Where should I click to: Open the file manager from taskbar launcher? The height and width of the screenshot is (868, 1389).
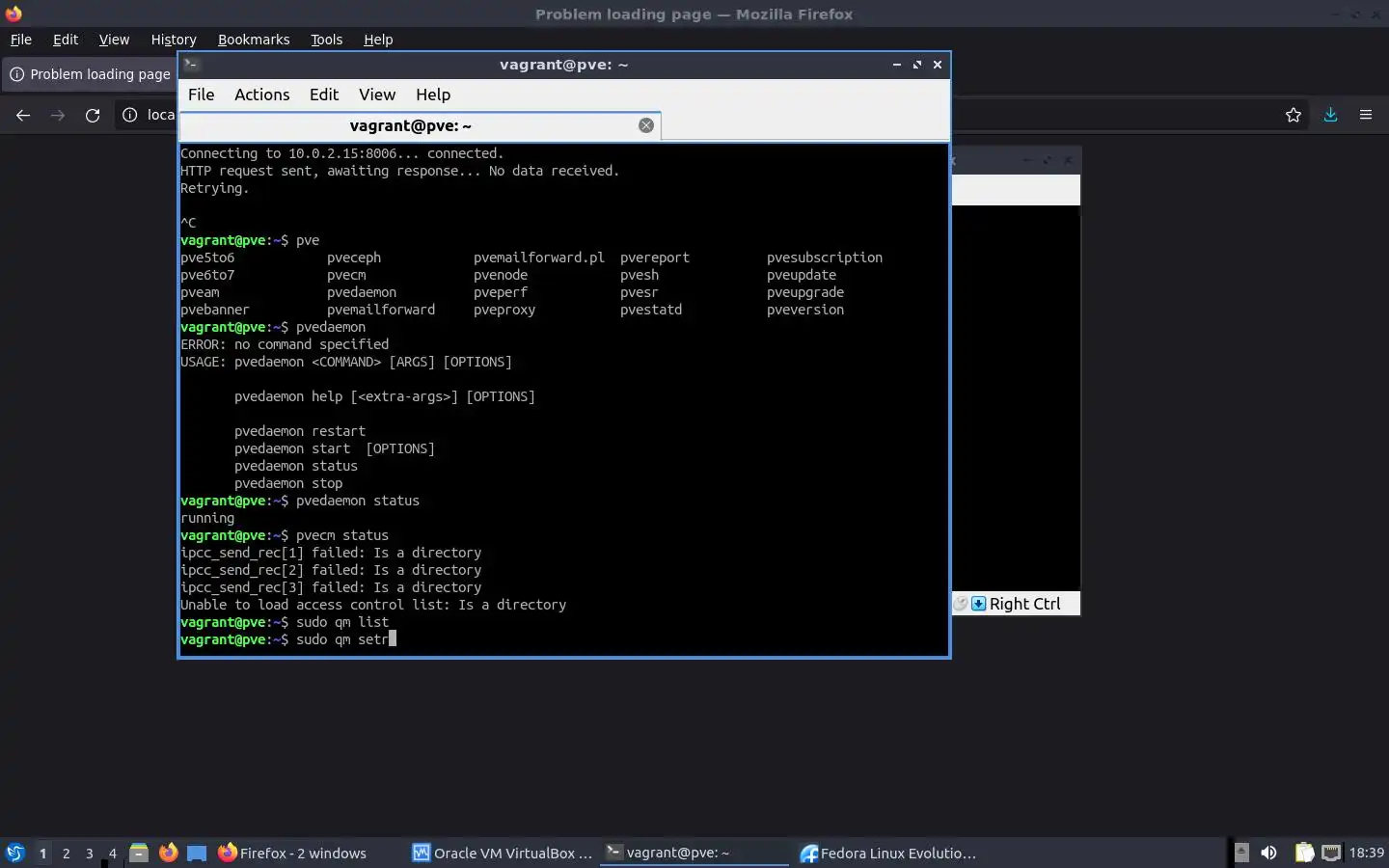(x=139, y=853)
